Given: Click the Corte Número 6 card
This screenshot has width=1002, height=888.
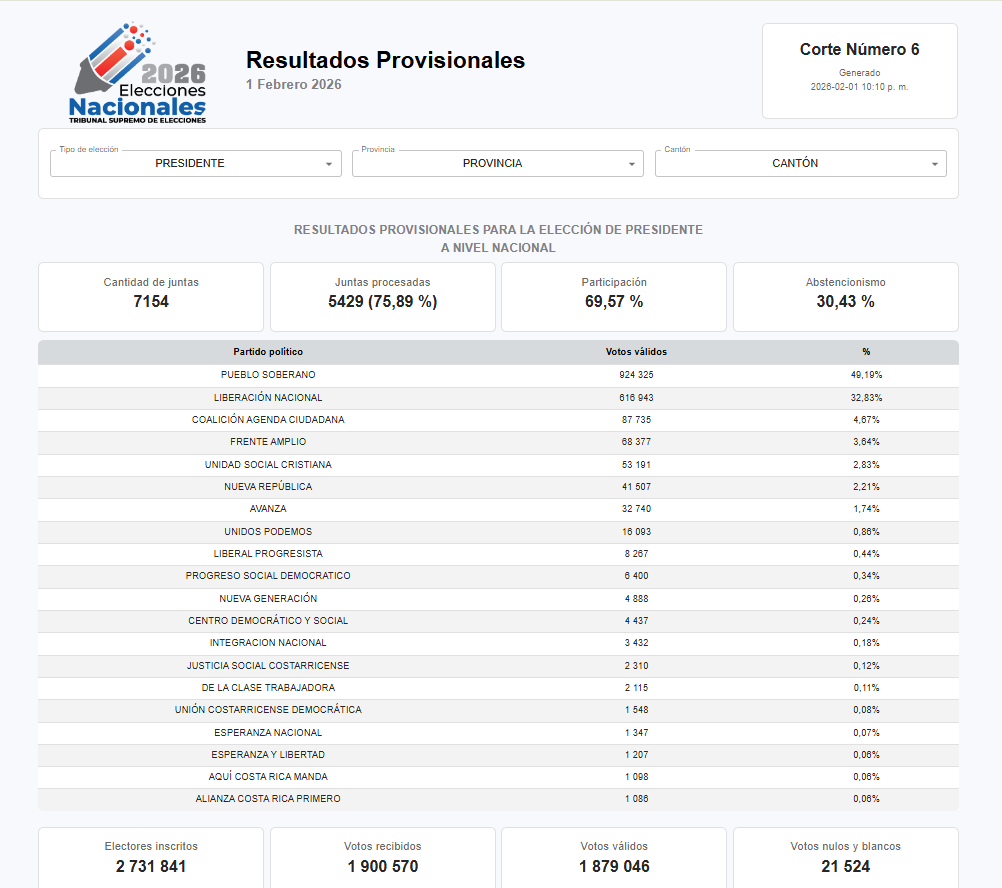Looking at the screenshot, I should click(859, 70).
